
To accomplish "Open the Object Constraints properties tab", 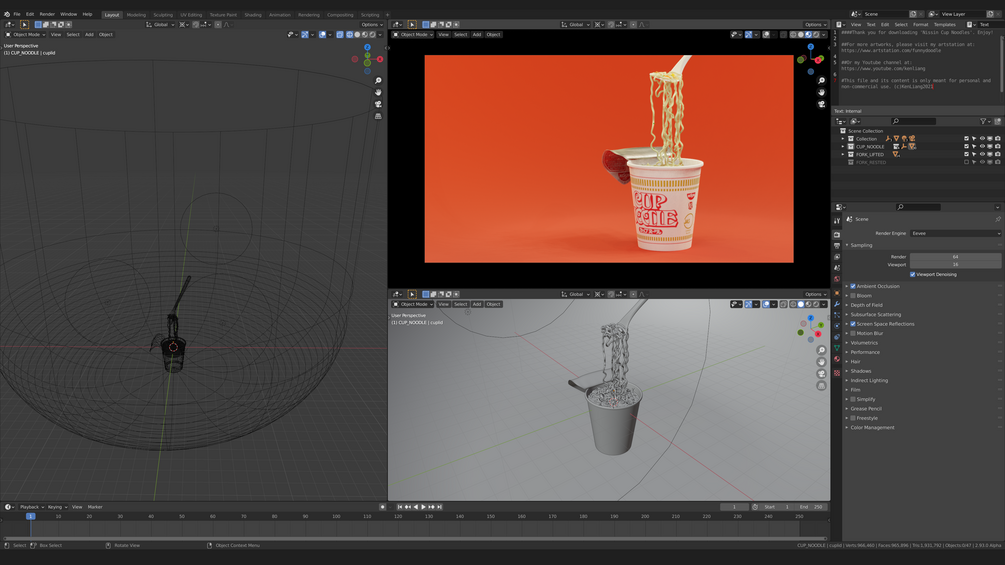I will [836, 337].
